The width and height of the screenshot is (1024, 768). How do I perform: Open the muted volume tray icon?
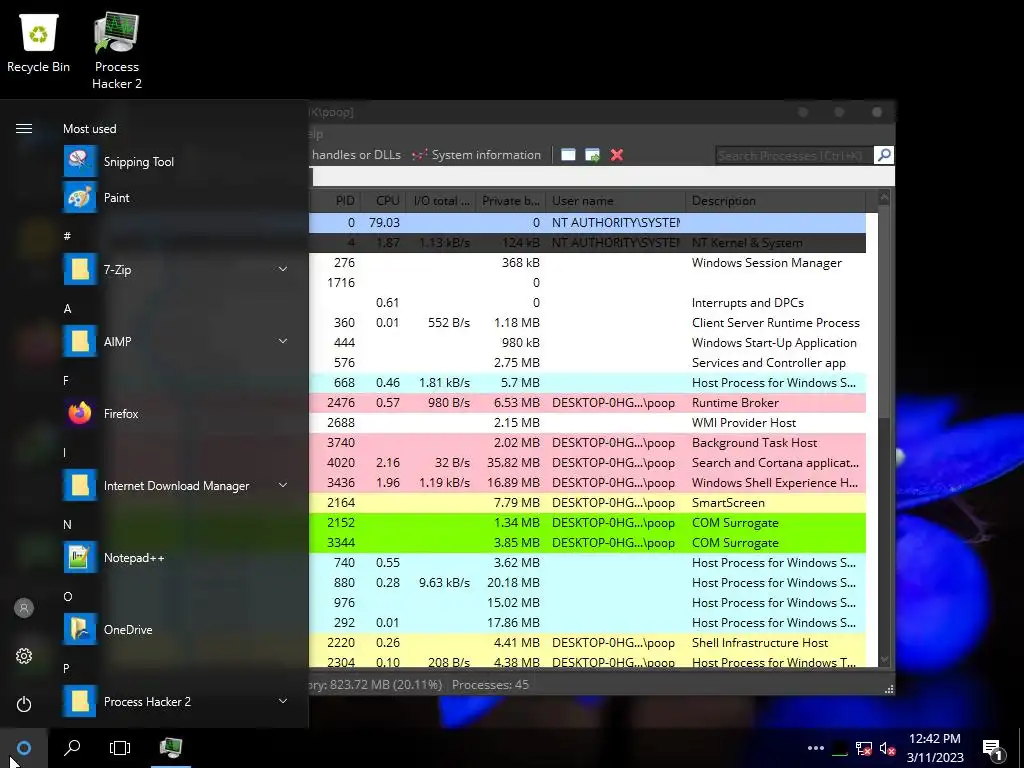(887, 749)
